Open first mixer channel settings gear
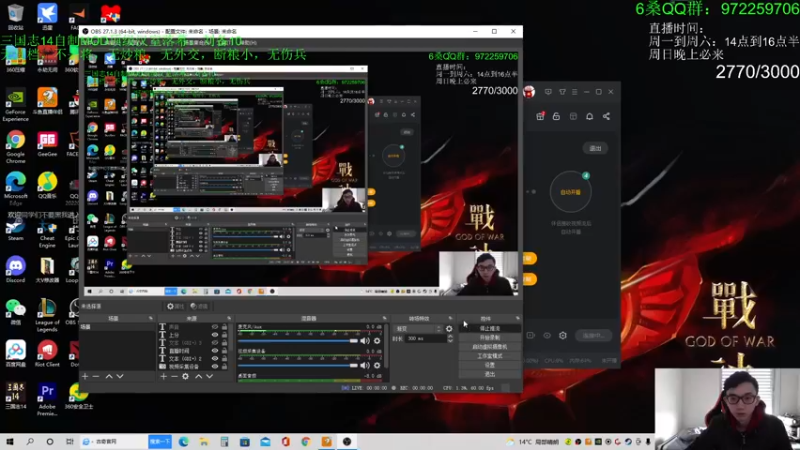The image size is (800, 450). (x=377, y=340)
